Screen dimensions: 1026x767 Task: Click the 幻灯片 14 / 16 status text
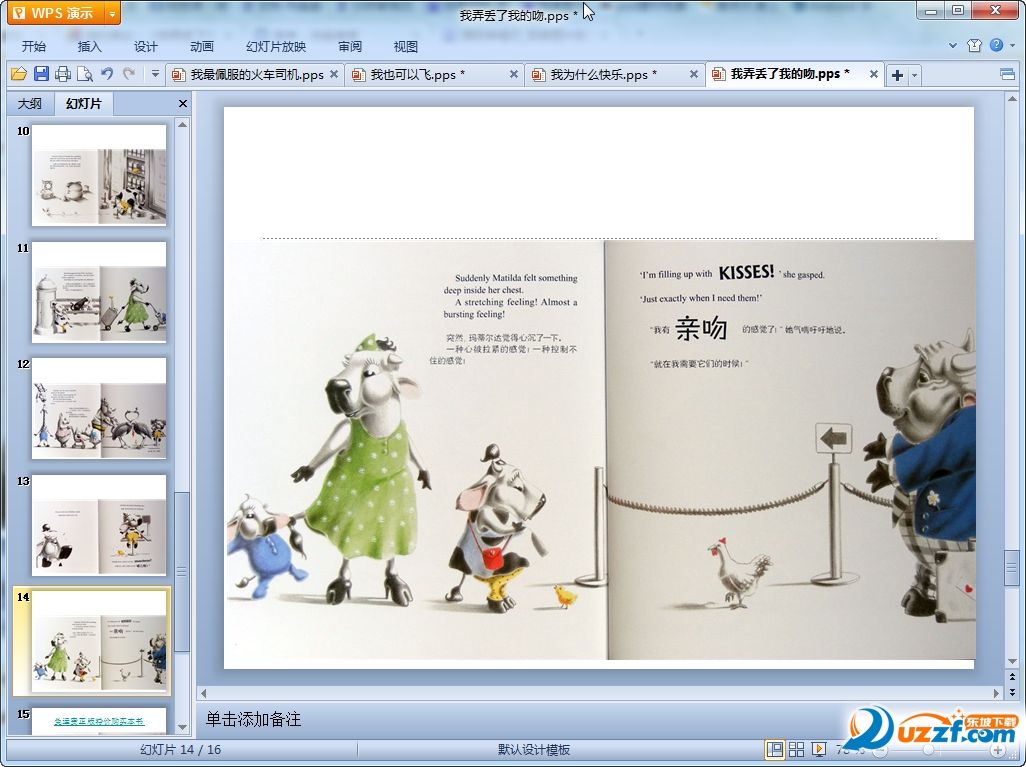[x=181, y=749]
